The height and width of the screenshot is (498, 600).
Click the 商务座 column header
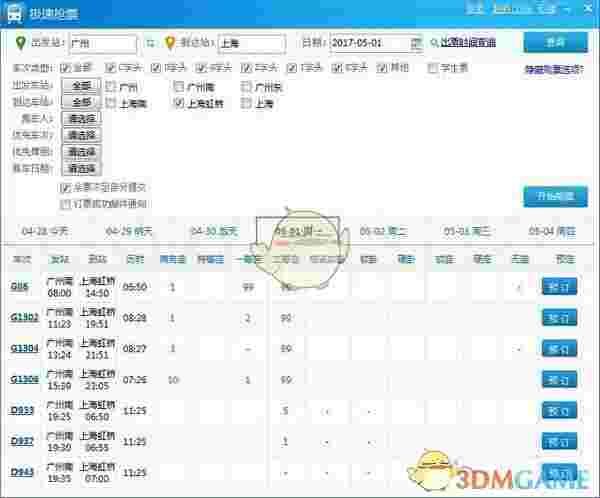pos(173,260)
